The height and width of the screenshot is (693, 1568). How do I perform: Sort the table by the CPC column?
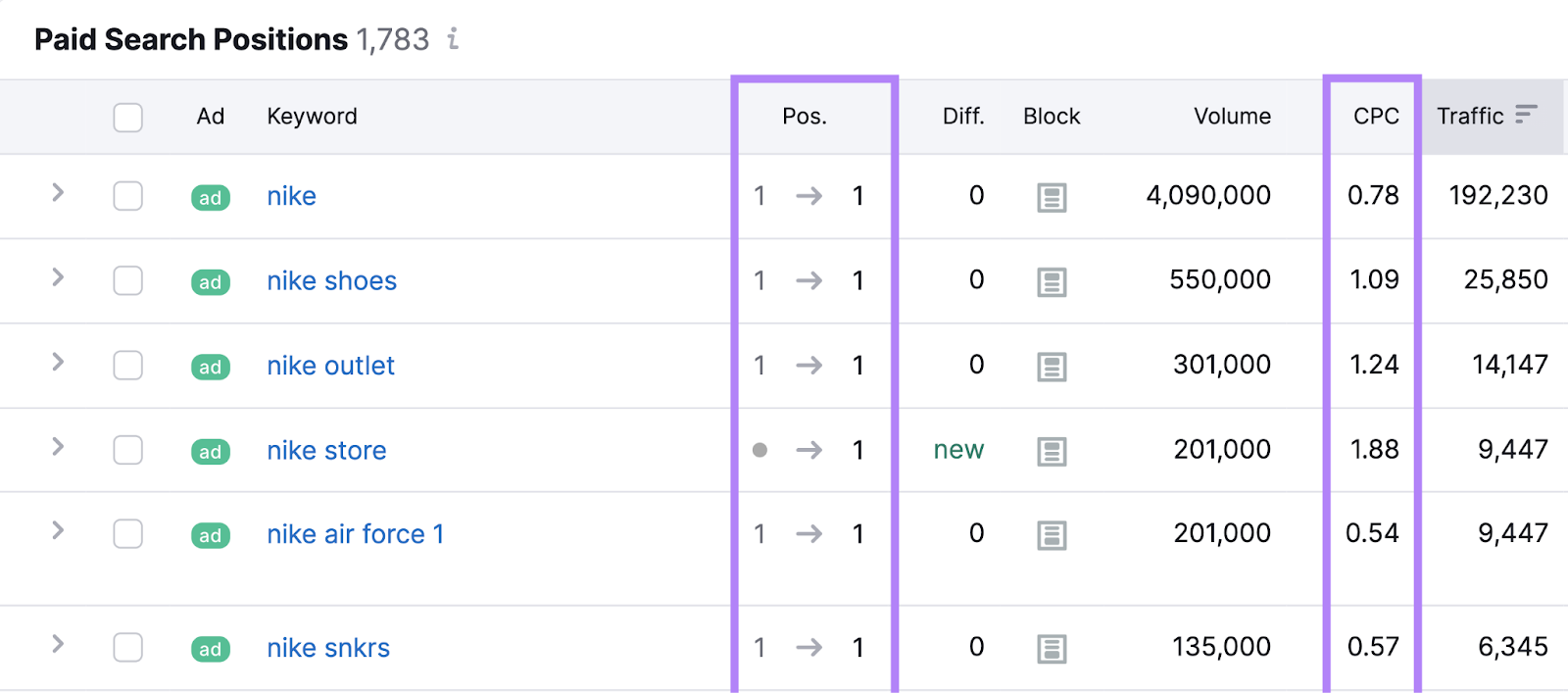1375,117
